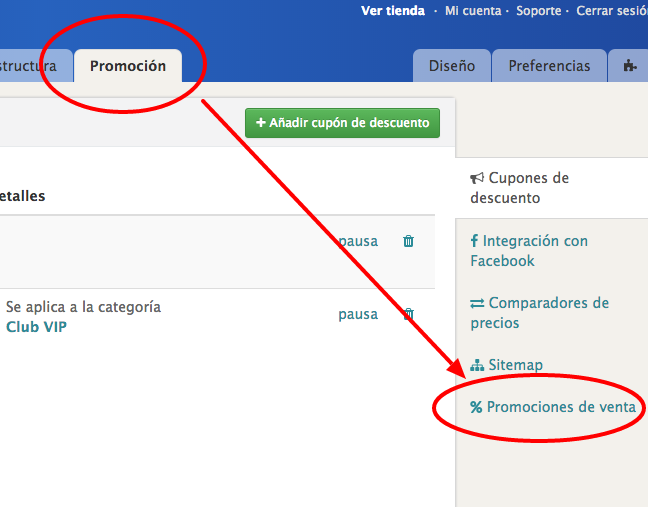This screenshot has width=648, height=507.
Task: Open Comparadores de precios section
Action: click(x=539, y=313)
